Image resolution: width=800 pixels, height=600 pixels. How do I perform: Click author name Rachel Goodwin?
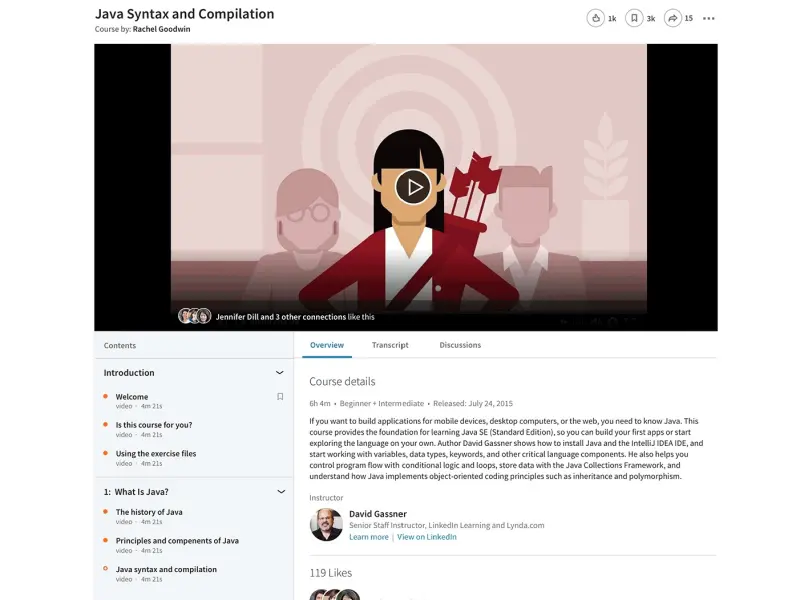click(161, 29)
